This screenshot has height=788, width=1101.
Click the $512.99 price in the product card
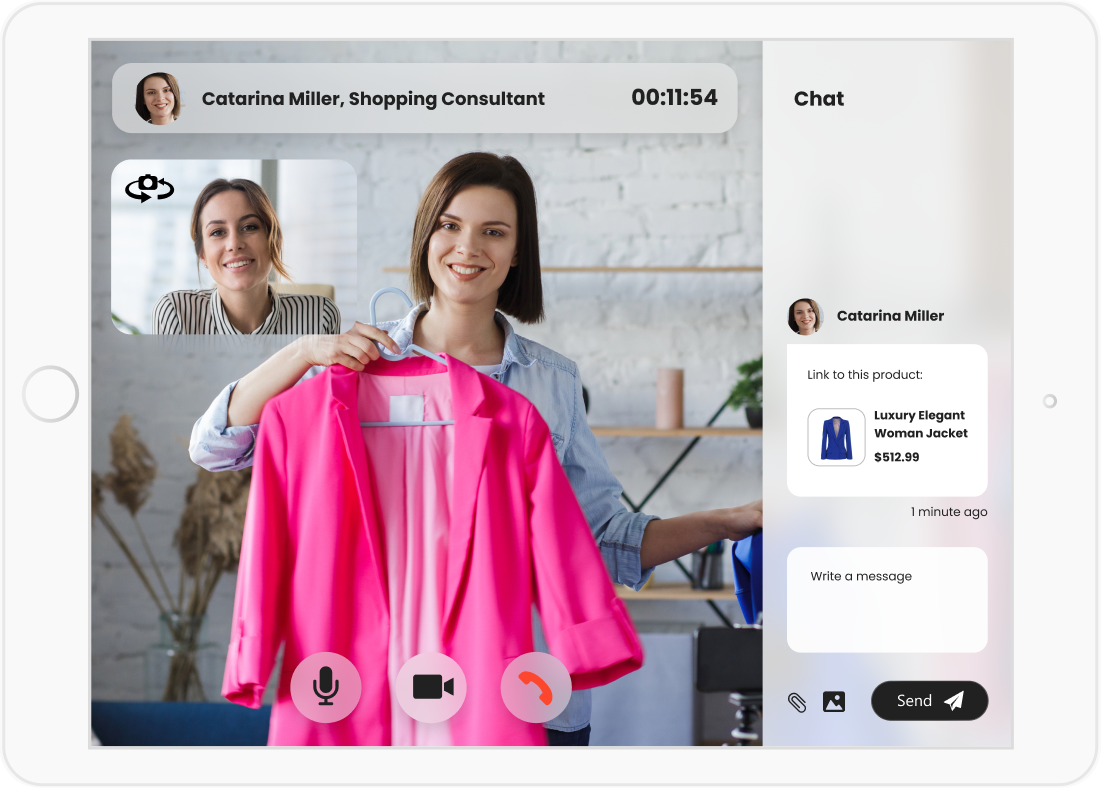click(x=896, y=457)
